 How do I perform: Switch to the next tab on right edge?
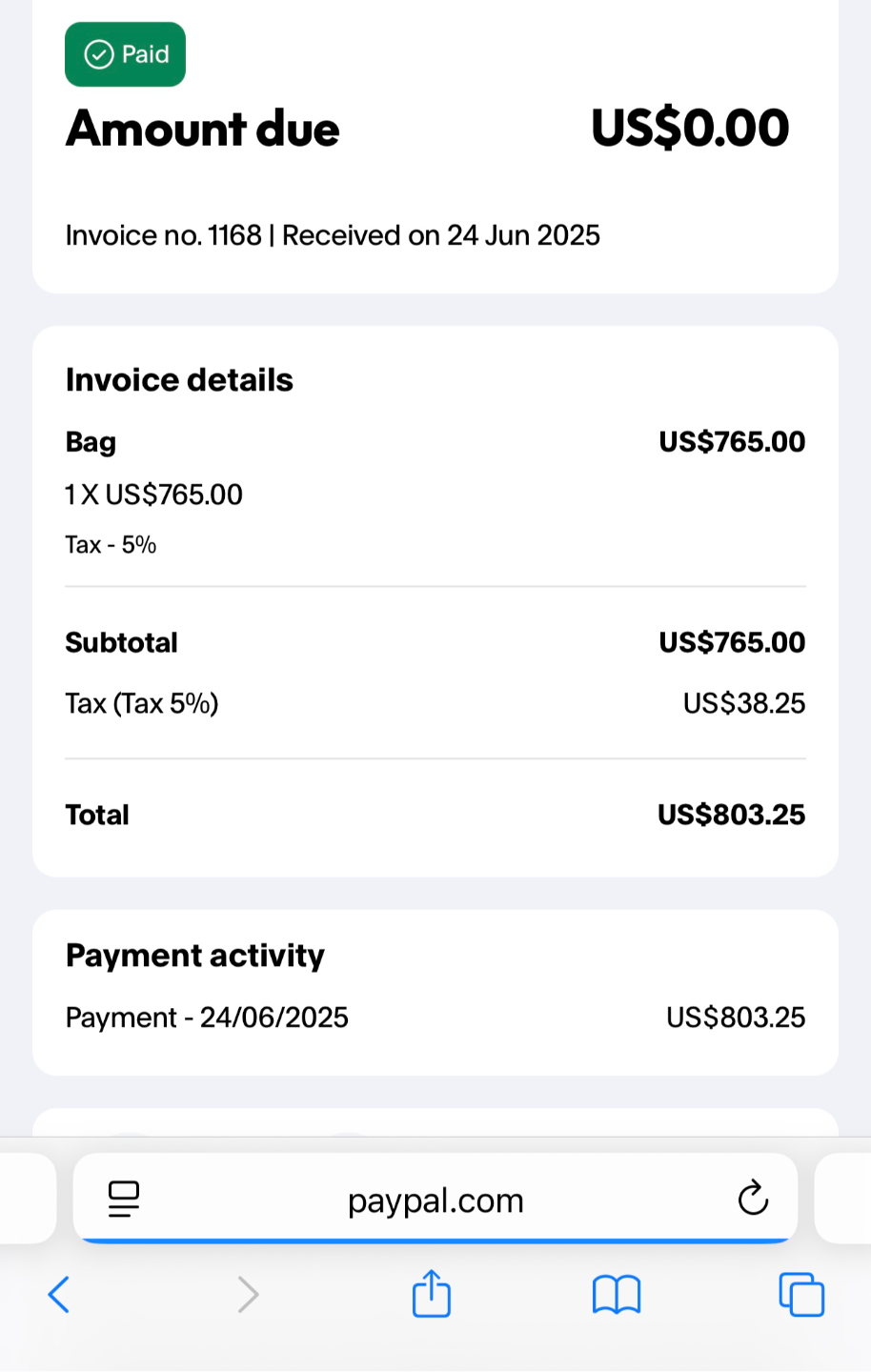tap(844, 1199)
